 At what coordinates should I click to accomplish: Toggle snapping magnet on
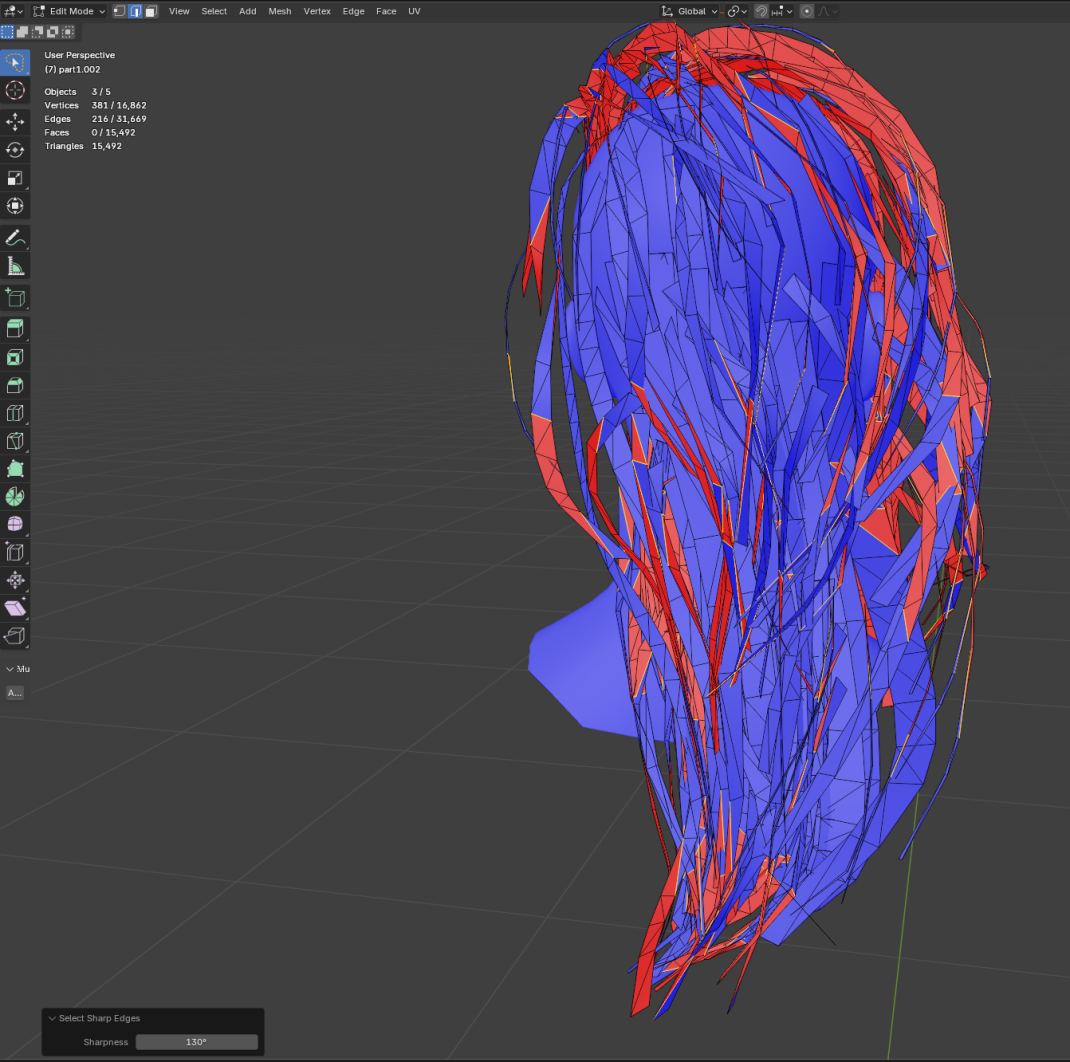761,11
